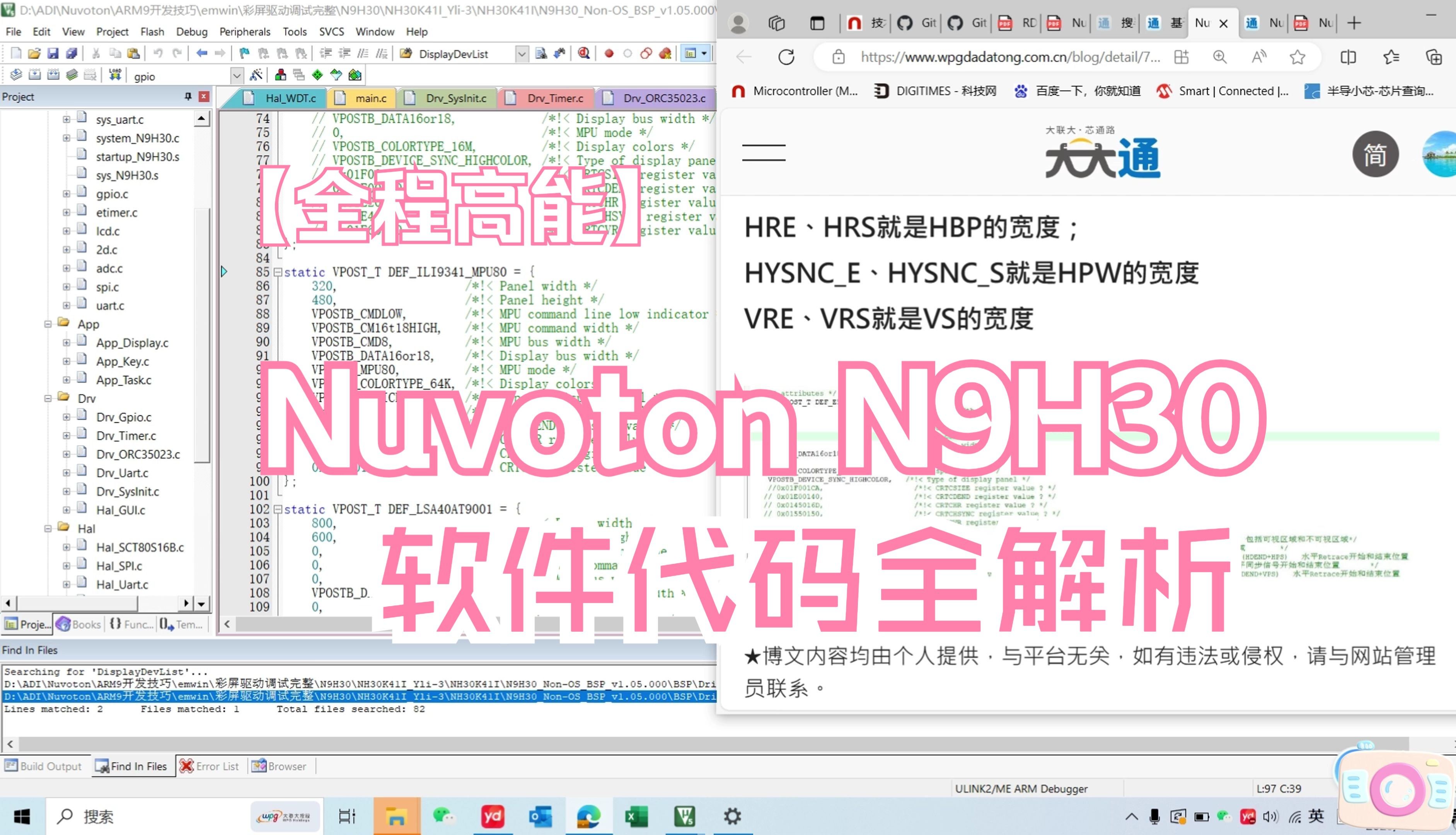Screen dimensions: 1456x835
Task: Zoom icon in browser address bar
Action: [x=1220, y=57]
